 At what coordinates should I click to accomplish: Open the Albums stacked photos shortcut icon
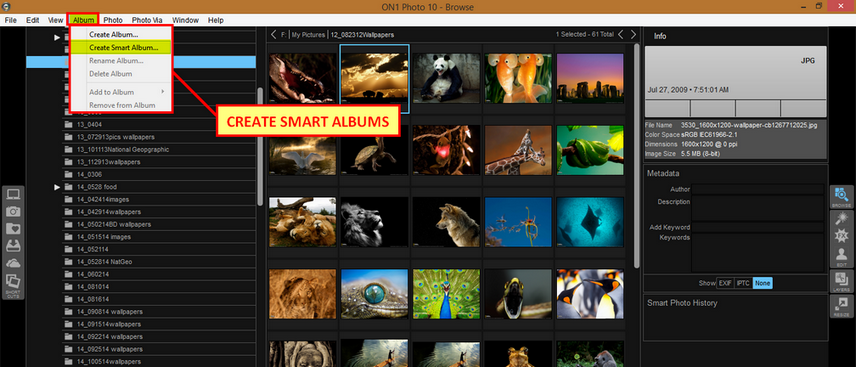coord(13,281)
